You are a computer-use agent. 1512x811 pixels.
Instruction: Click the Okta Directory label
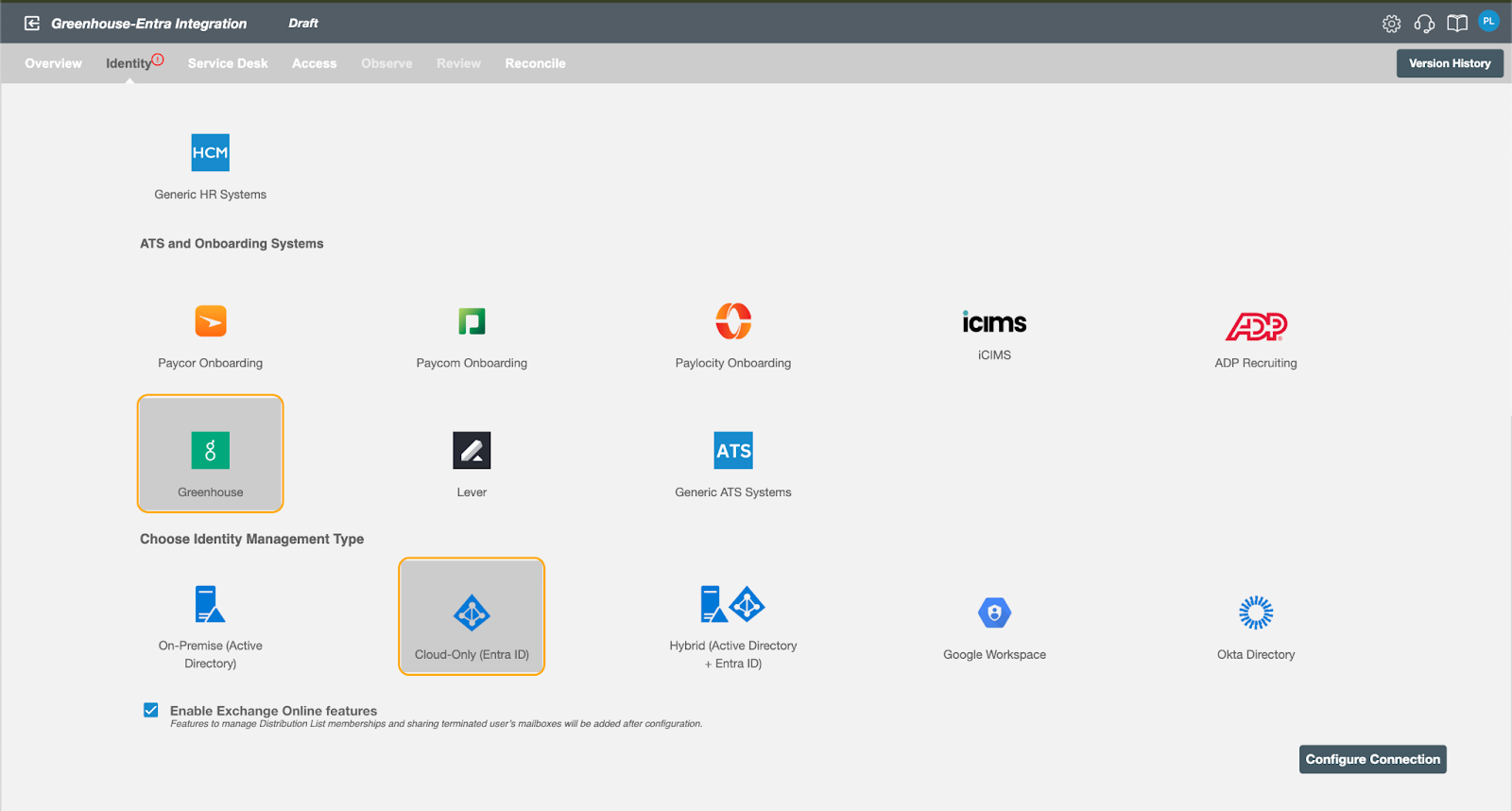1256,654
